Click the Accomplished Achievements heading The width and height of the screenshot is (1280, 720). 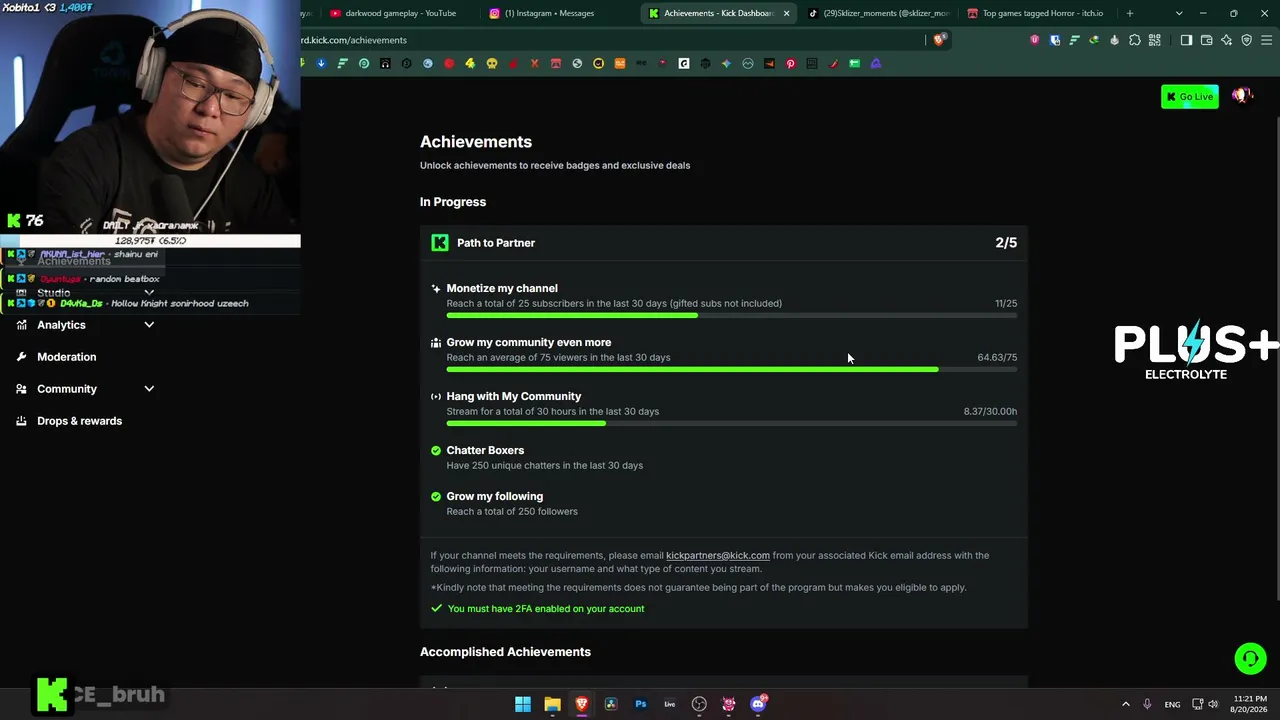[505, 652]
